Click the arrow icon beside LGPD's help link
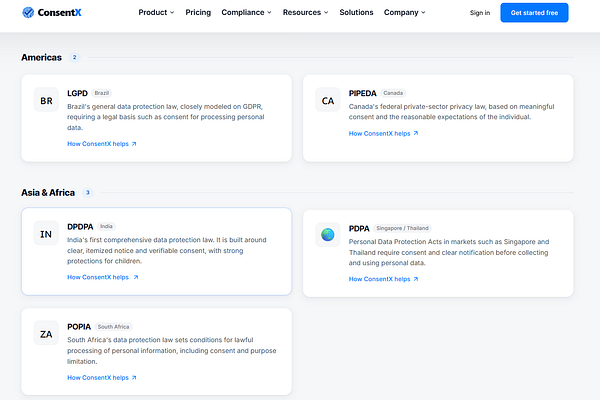 (x=134, y=144)
